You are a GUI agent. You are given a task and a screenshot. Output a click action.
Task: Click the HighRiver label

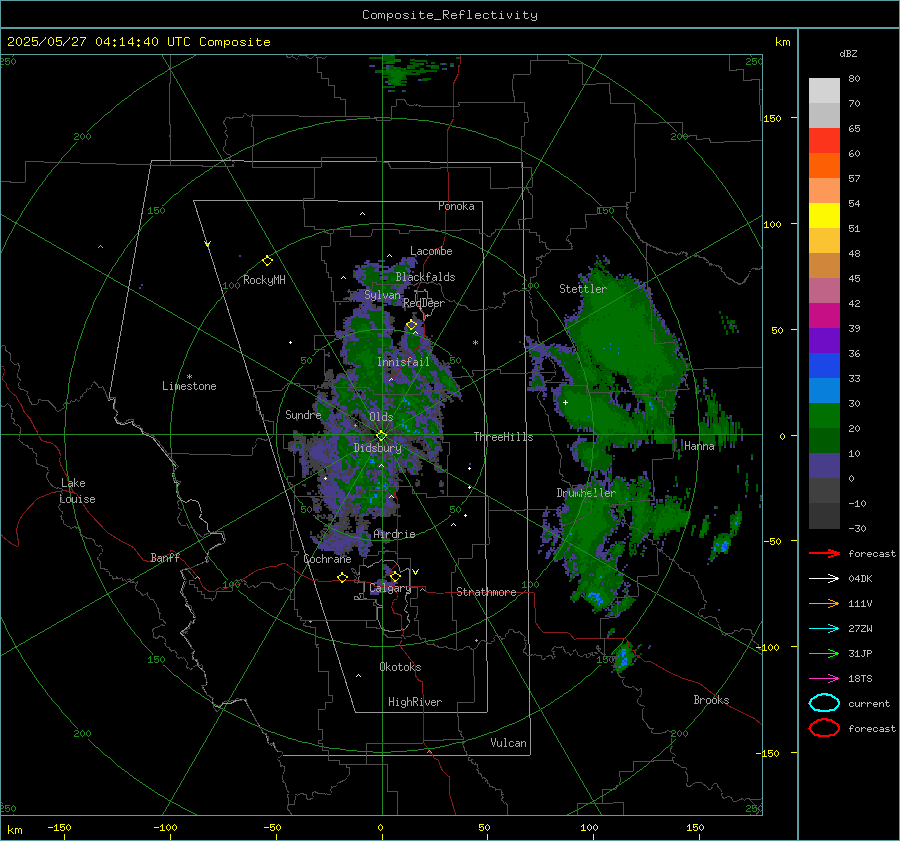(415, 702)
